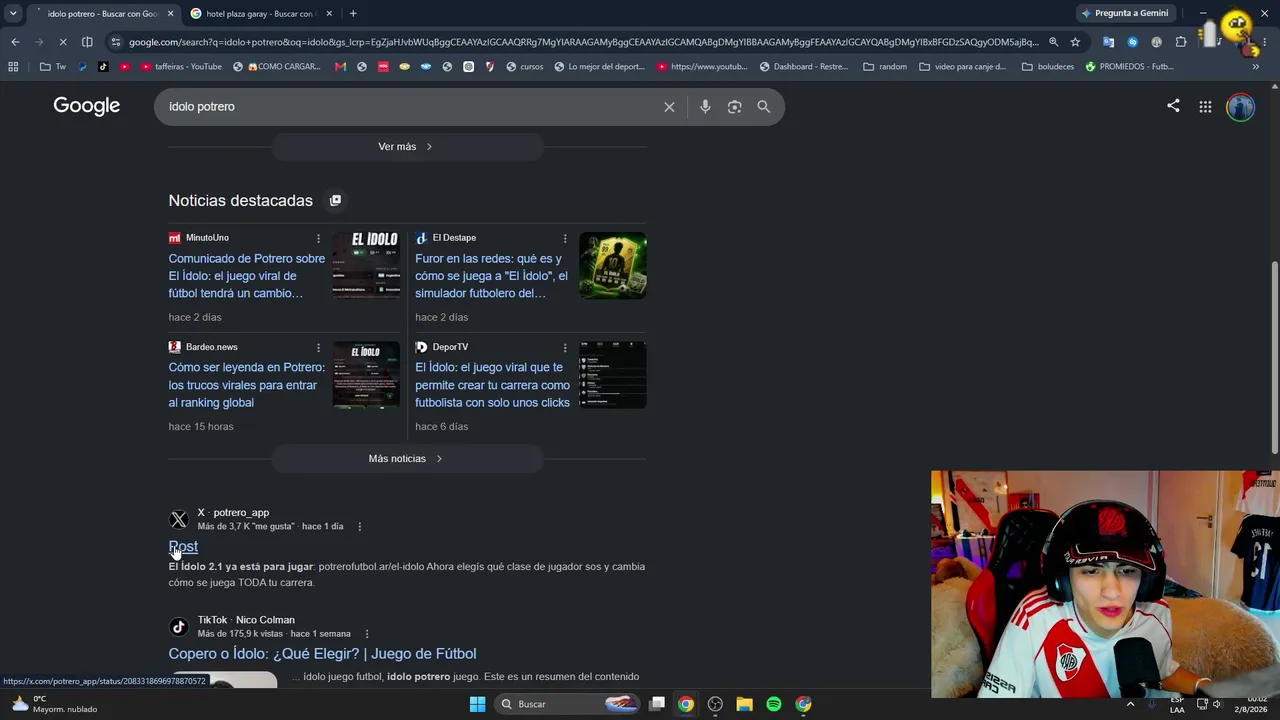Open the El Destape green player card thumbnail
The width and height of the screenshot is (1280, 720).
point(613,266)
